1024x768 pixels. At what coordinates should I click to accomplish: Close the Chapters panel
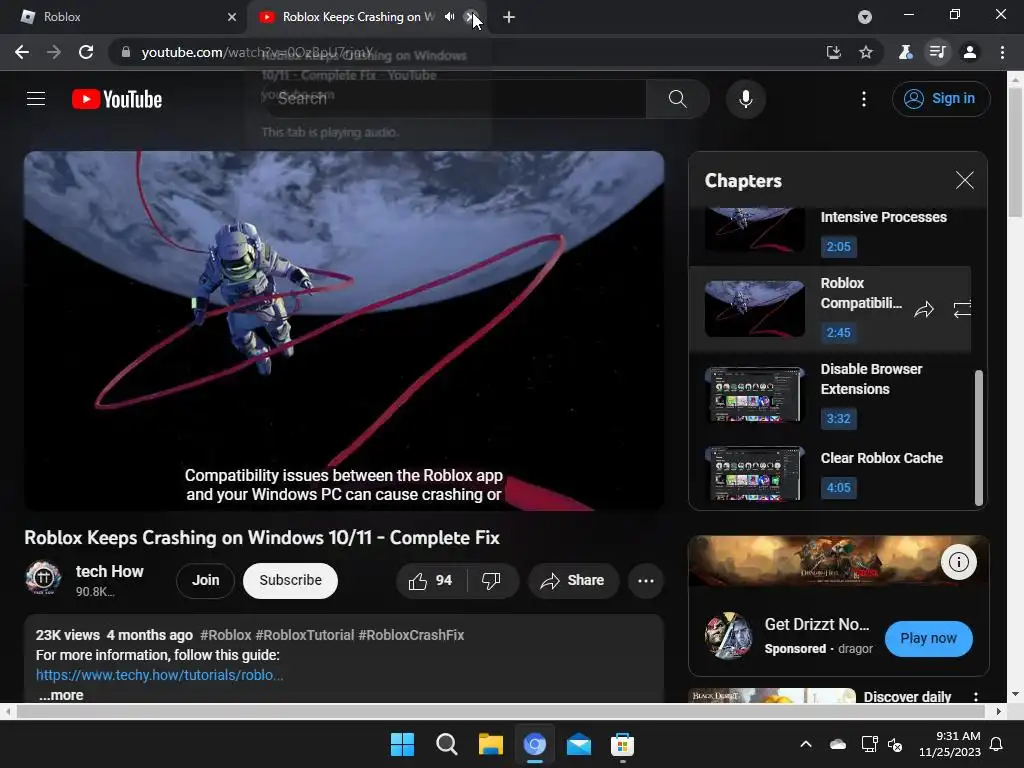pyautogui.click(x=965, y=180)
